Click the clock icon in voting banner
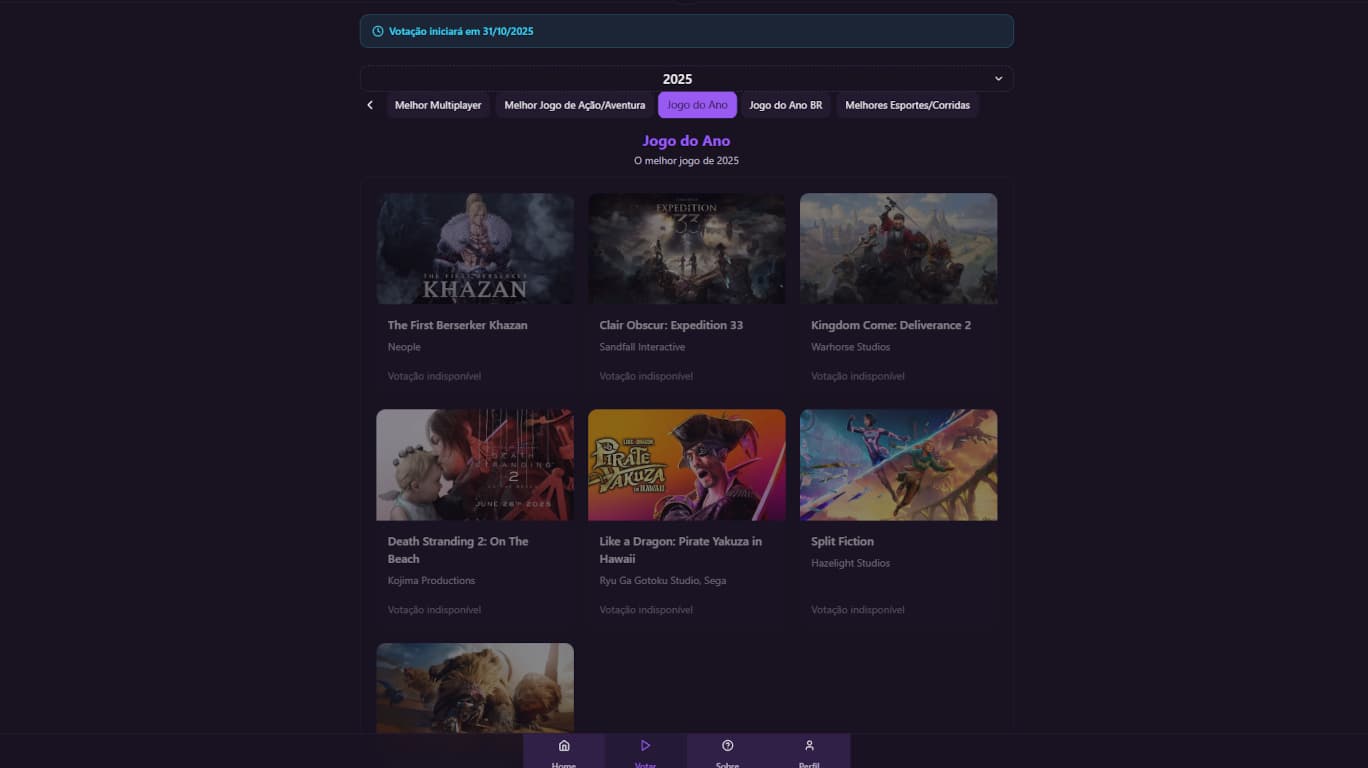The width and height of the screenshot is (1368, 768). pos(378,31)
